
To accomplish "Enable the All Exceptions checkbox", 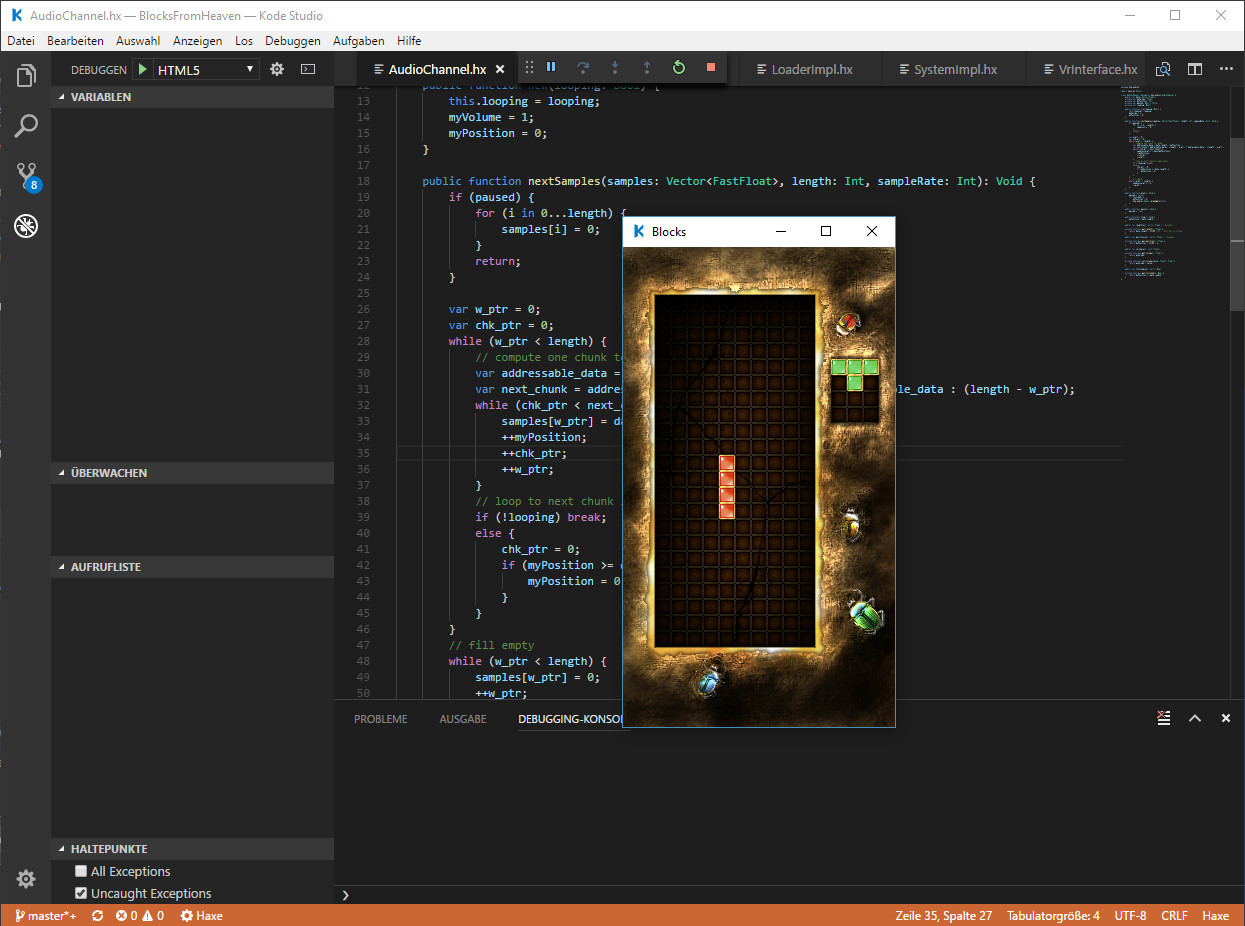I will click(80, 871).
